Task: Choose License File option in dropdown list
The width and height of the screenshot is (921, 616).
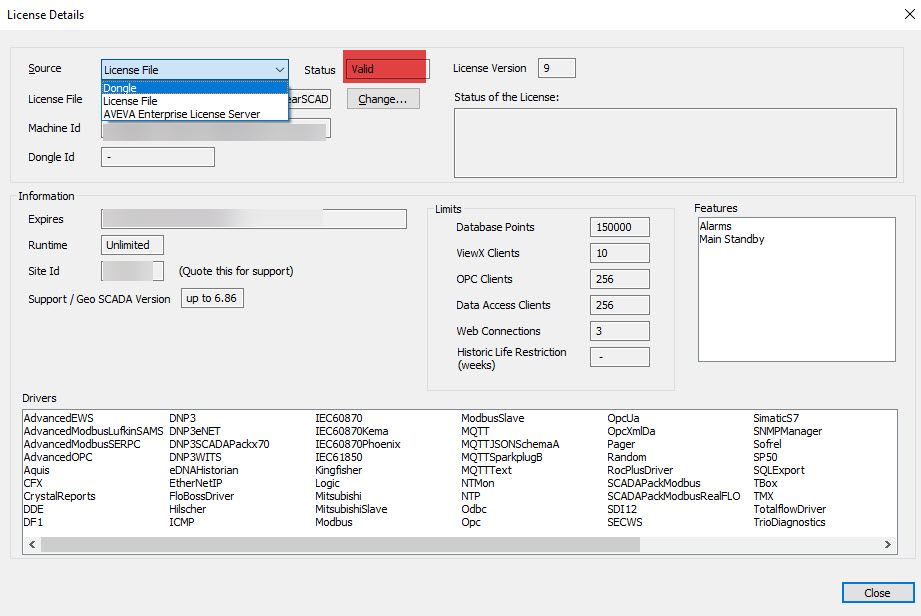Action: click(194, 101)
